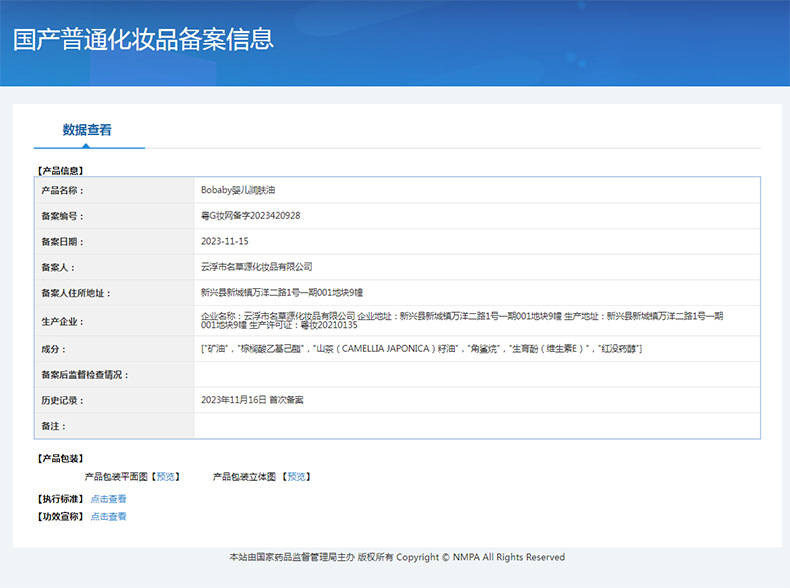Open 预览 link for 产品包装平面图
This screenshot has width=790, height=588.
click(165, 477)
